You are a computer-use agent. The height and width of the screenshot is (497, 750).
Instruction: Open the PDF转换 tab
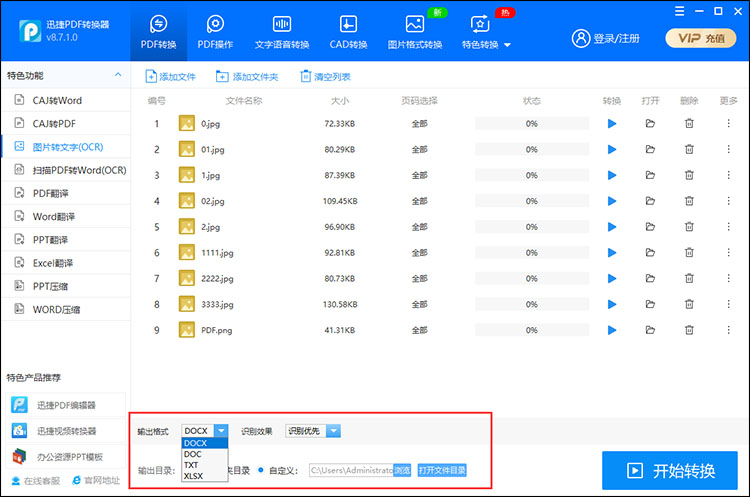[x=158, y=32]
